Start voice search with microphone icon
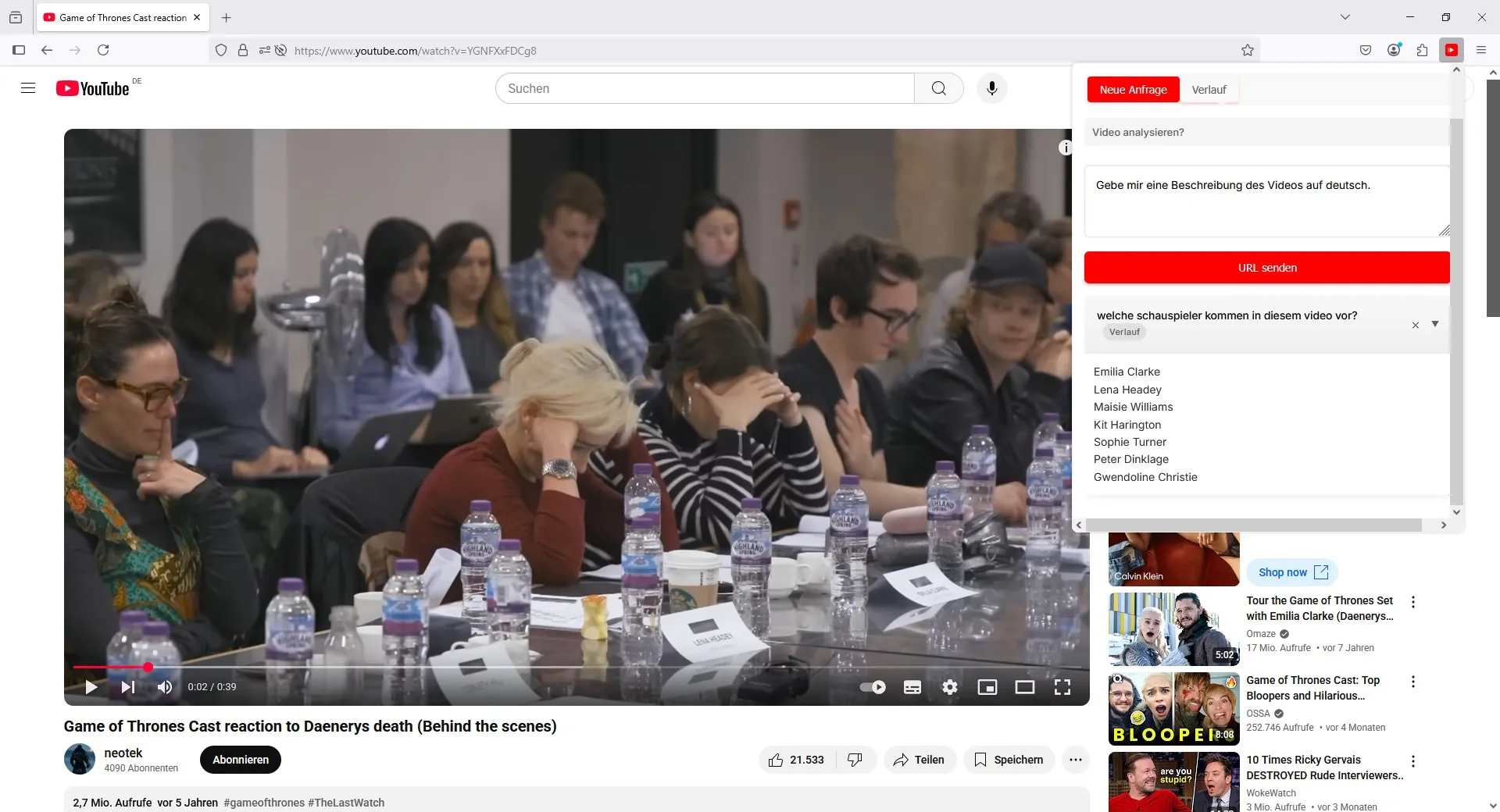The height and width of the screenshot is (812, 1500). click(992, 88)
